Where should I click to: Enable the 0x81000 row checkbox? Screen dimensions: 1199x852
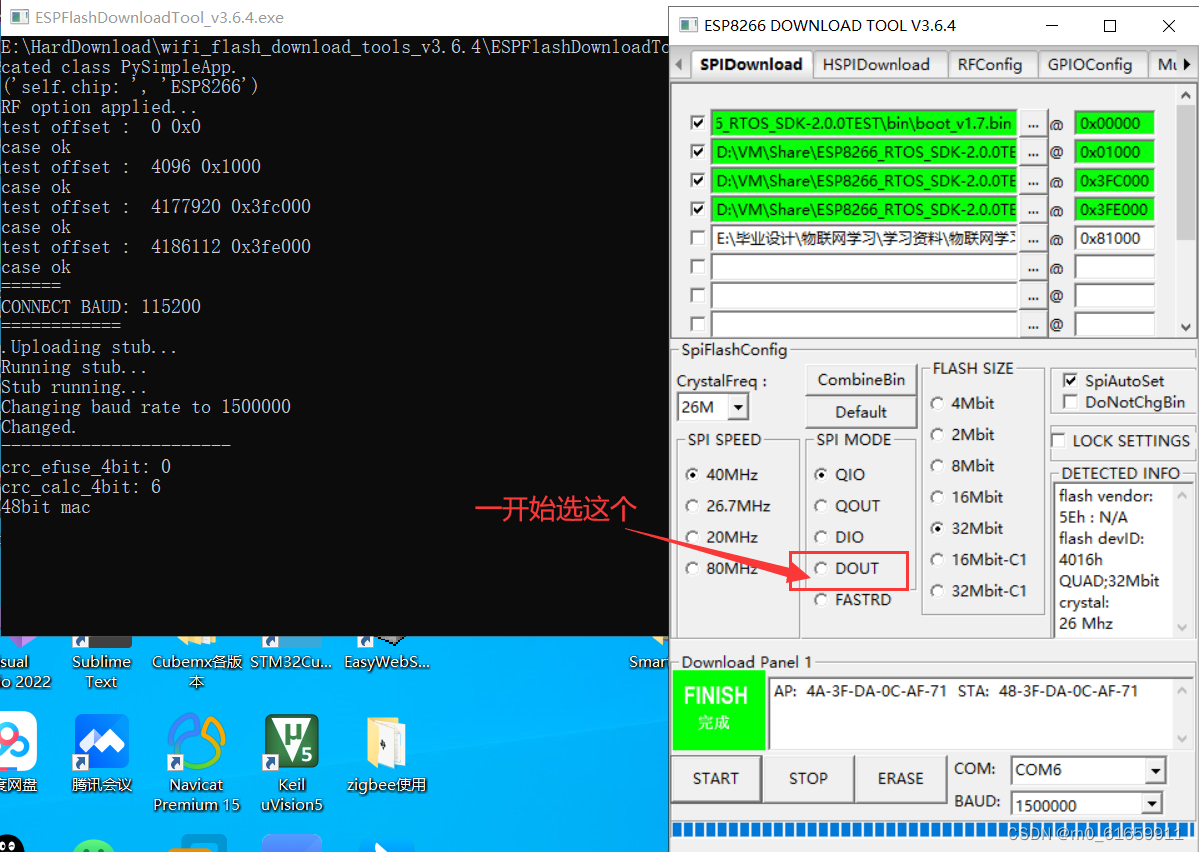tap(697, 238)
